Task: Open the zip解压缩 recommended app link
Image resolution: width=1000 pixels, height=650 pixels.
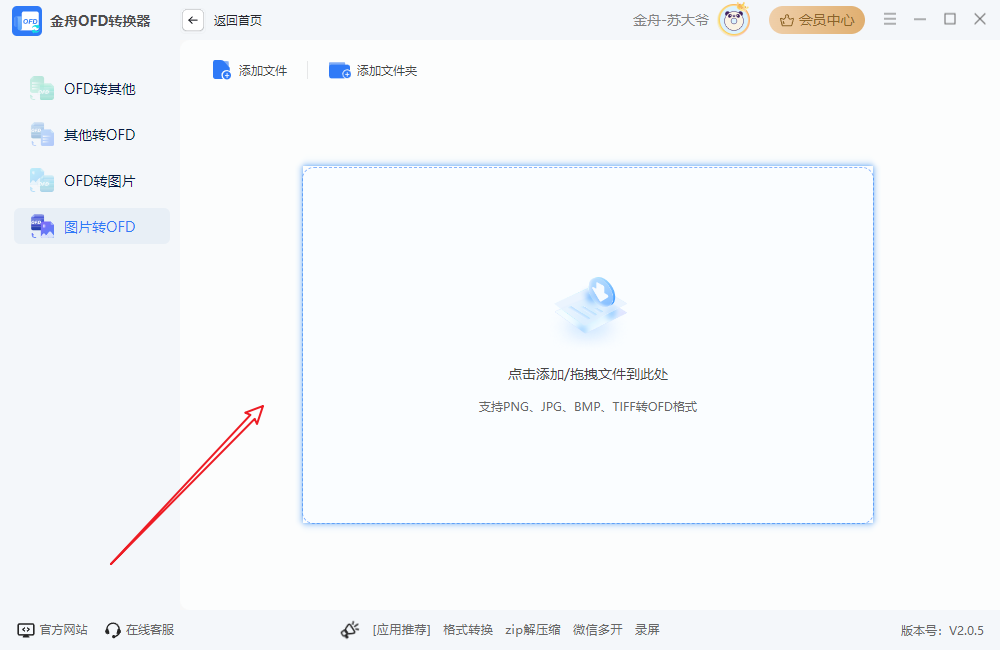Action: point(533,630)
